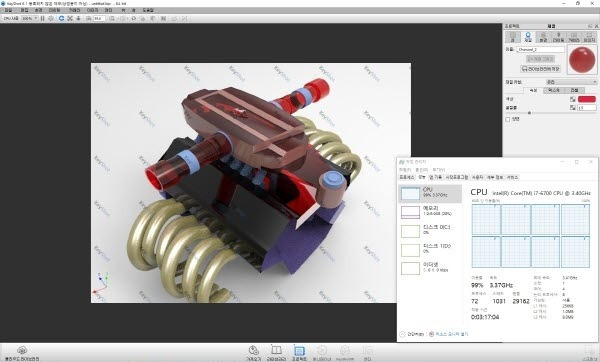Viewport: 600px width, 362px height.
Task: Click the greyed material graph button
Action: point(540,59)
